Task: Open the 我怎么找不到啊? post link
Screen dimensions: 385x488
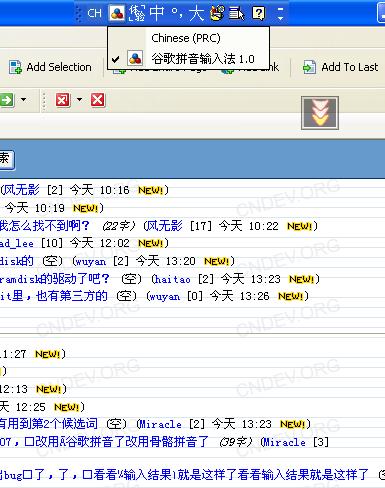Action: tap(44, 226)
